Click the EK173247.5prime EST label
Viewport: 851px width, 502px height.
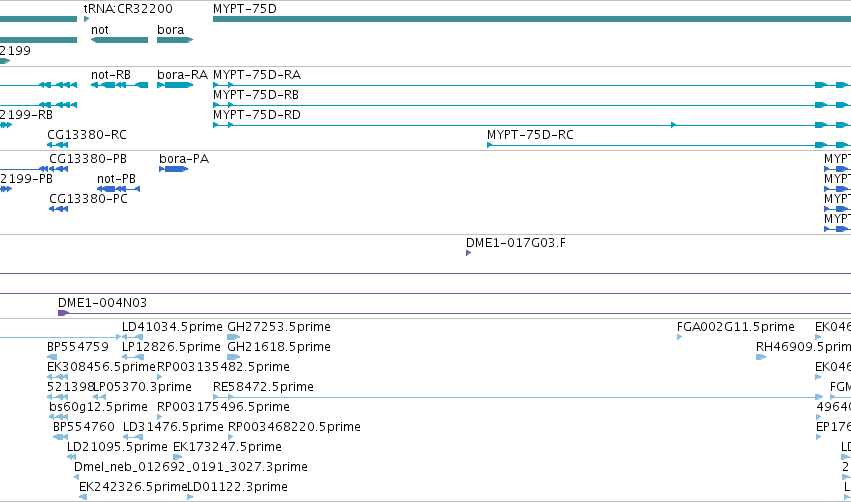point(227,447)
